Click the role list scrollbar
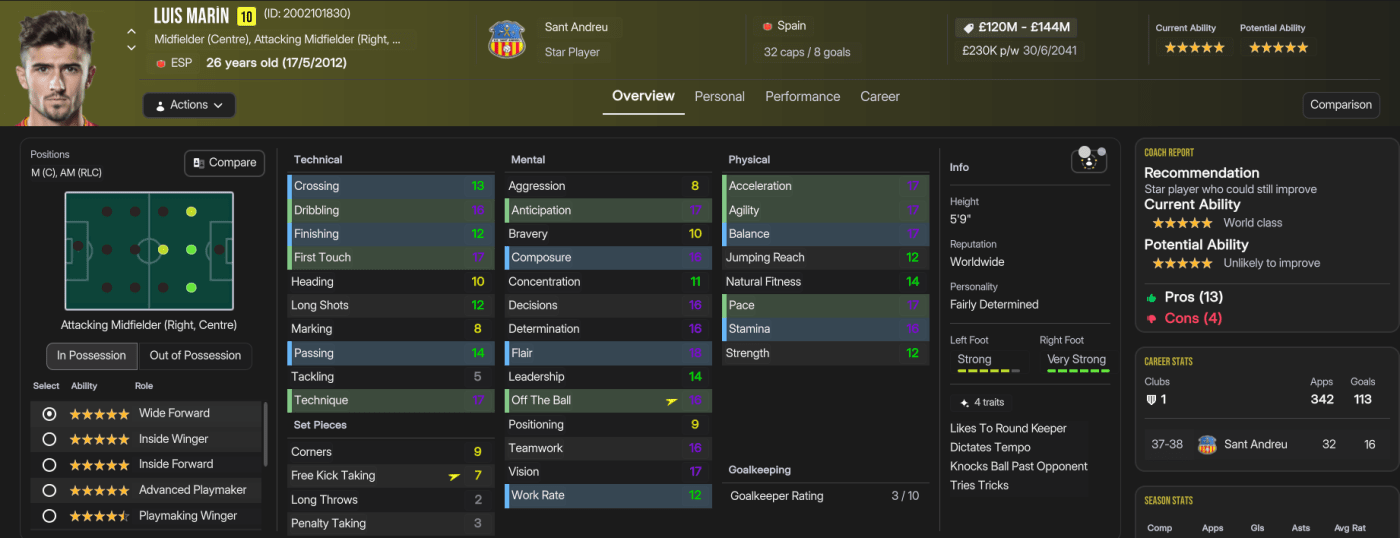 coord(265,435)
